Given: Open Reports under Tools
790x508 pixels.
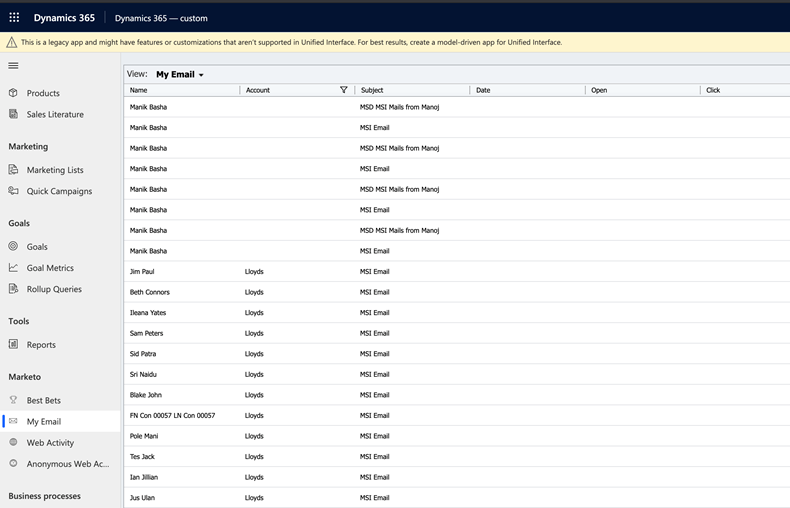Looking at the screenshot, I should pos(41,345).
